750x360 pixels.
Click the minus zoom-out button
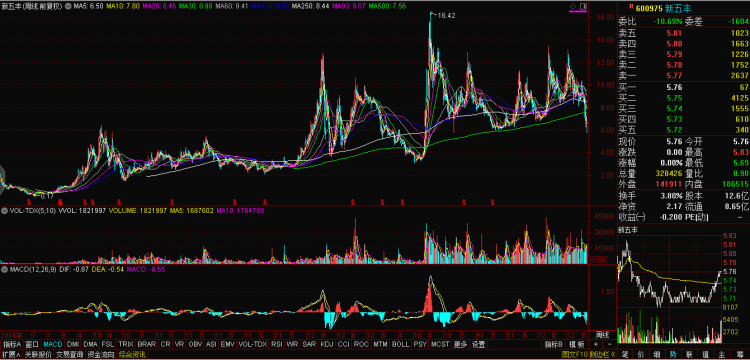(609, 344)
